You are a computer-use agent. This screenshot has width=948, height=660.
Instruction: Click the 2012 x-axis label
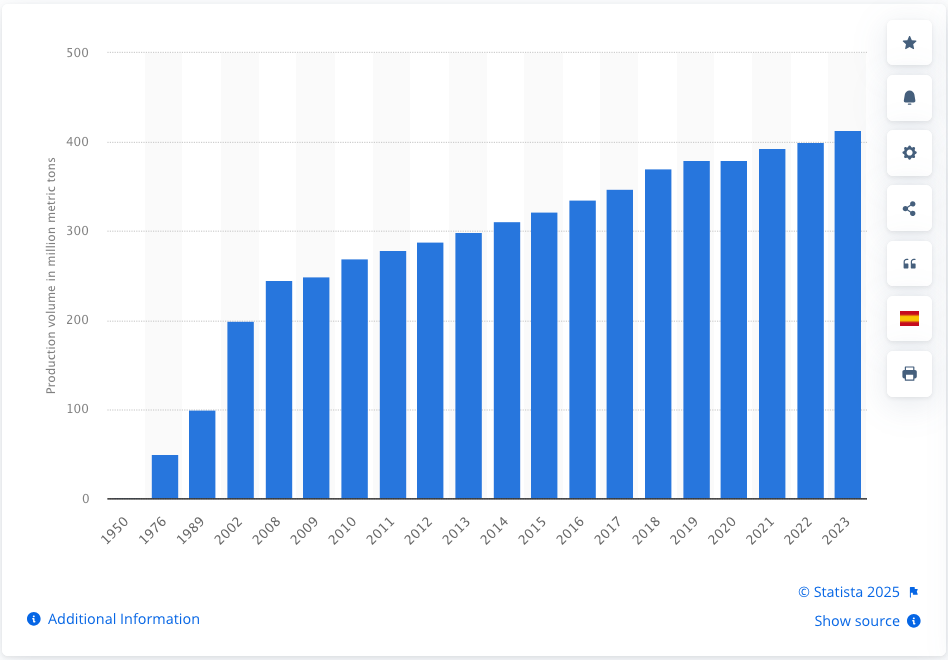[418, 530]
